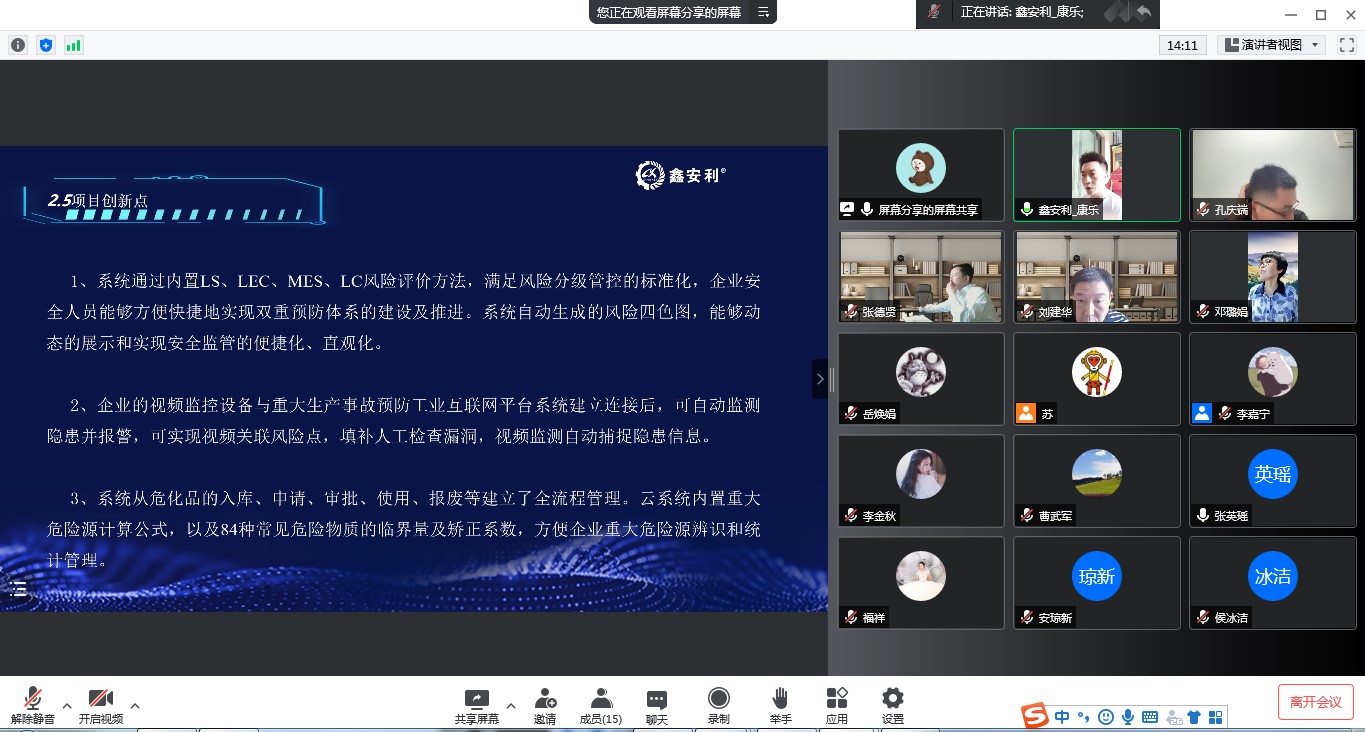1365x732 pixels.
Task: Raise hand using the 举手 icon
Action: tap(780, 699)
